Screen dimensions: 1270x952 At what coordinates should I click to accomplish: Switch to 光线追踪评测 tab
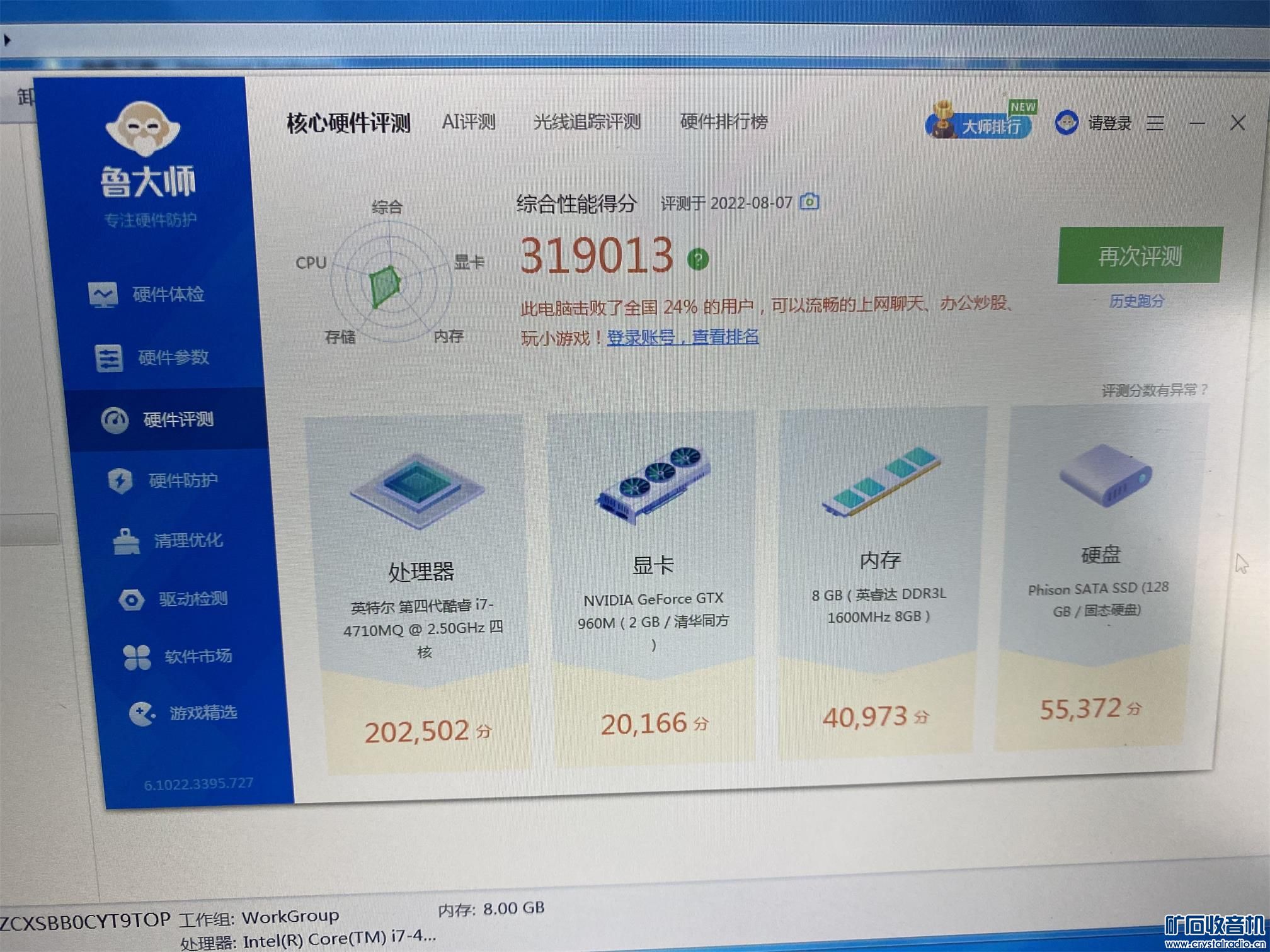587,122
